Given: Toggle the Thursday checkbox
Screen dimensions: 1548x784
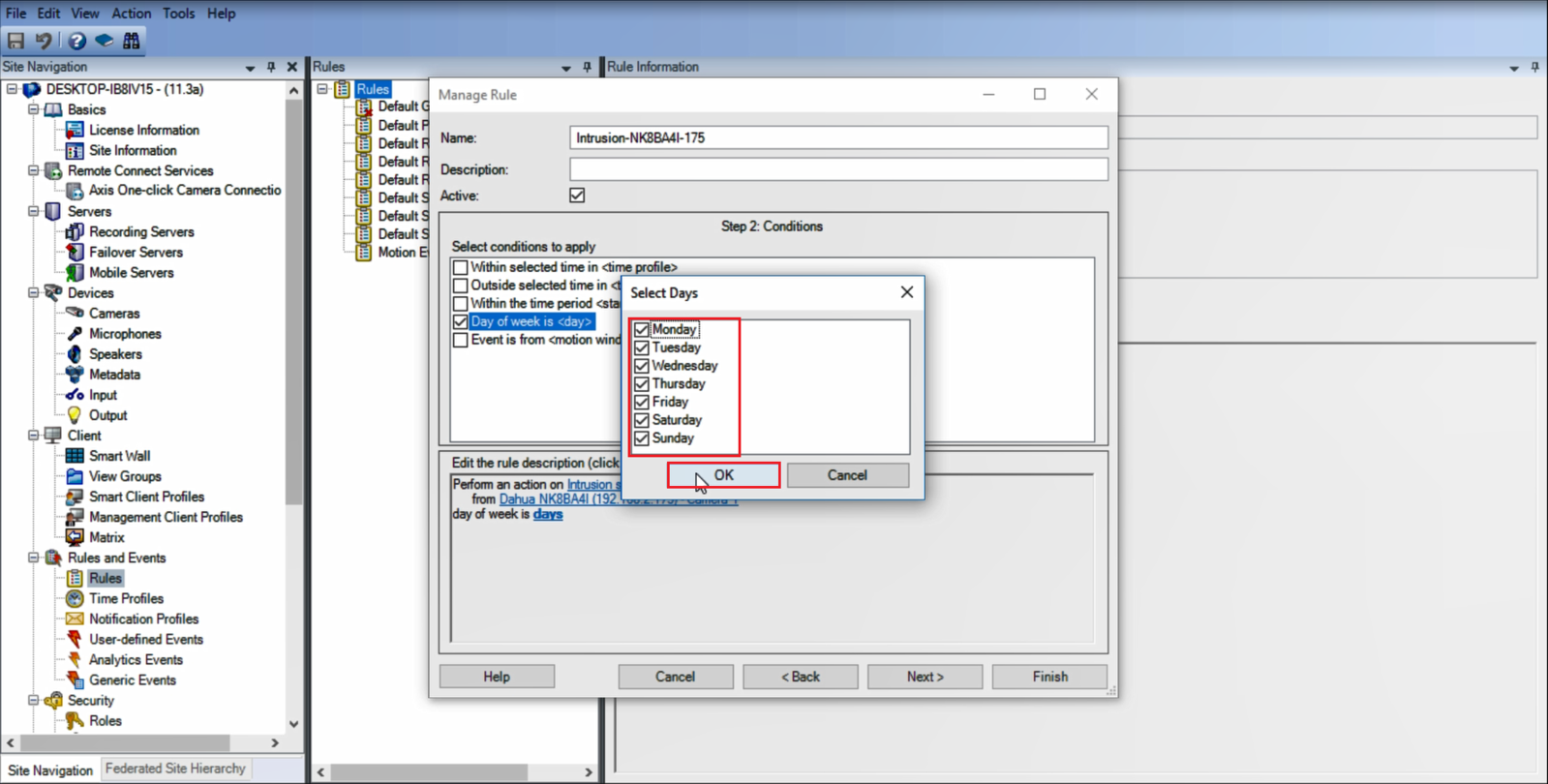Looking at the screenshot, I should click(642, 384).
